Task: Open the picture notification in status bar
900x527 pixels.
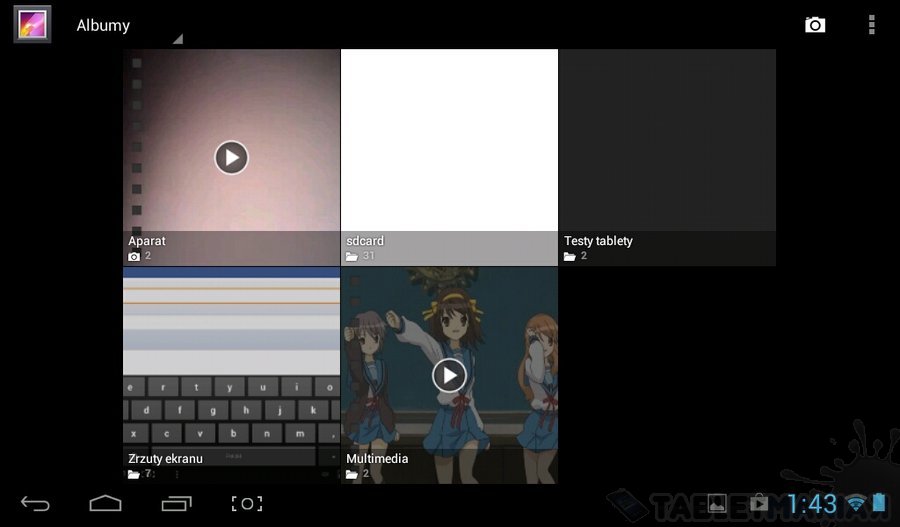Action: [717, 503]
